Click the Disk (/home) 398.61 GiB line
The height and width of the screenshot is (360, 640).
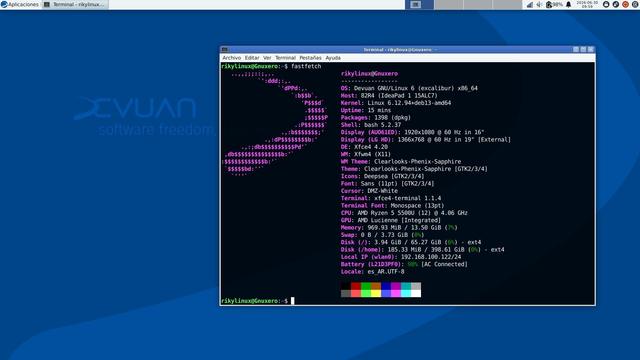pyautogui.click(x=423, y=250)
